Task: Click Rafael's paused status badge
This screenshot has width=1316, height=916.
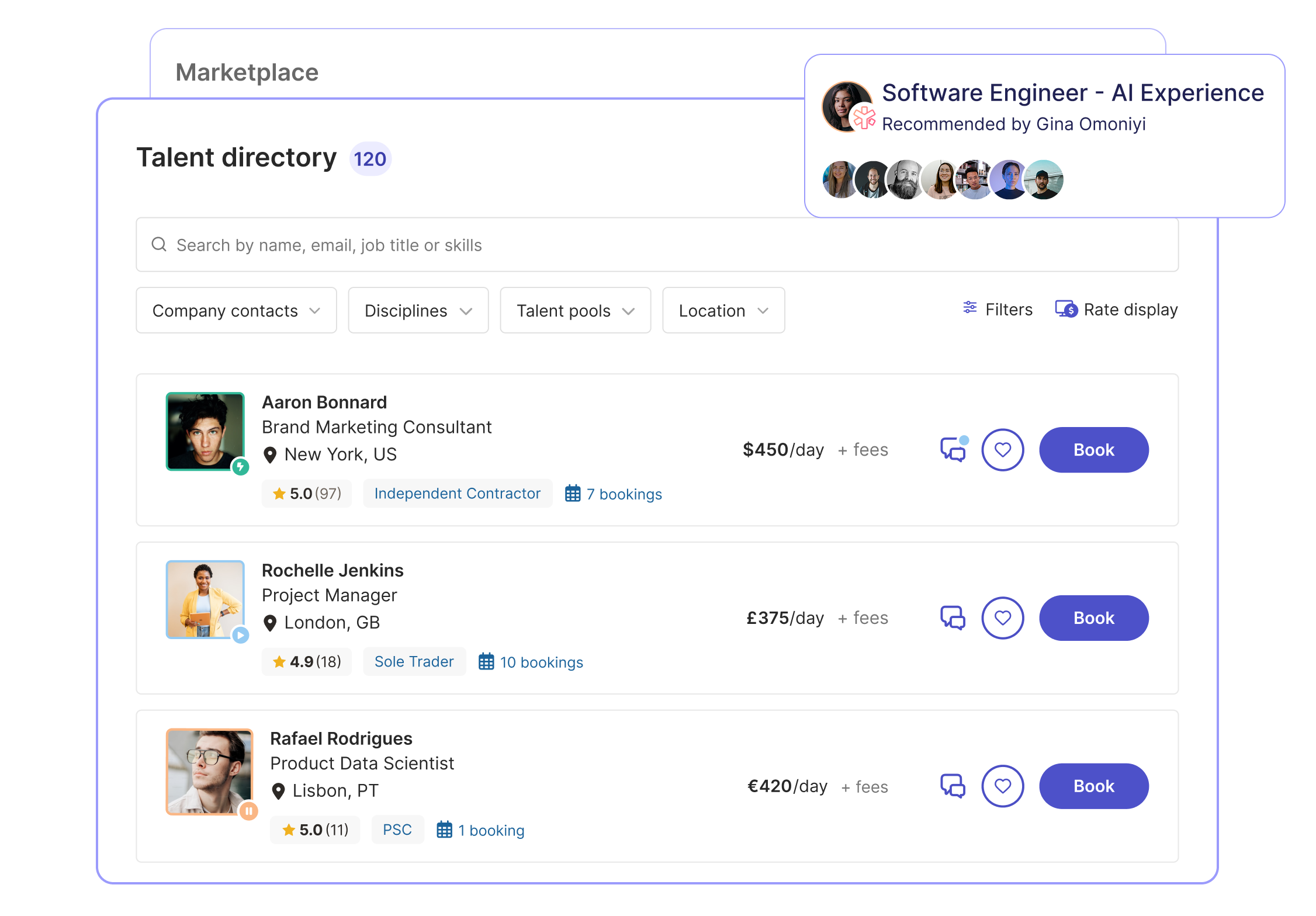Action: pos(249,811)
